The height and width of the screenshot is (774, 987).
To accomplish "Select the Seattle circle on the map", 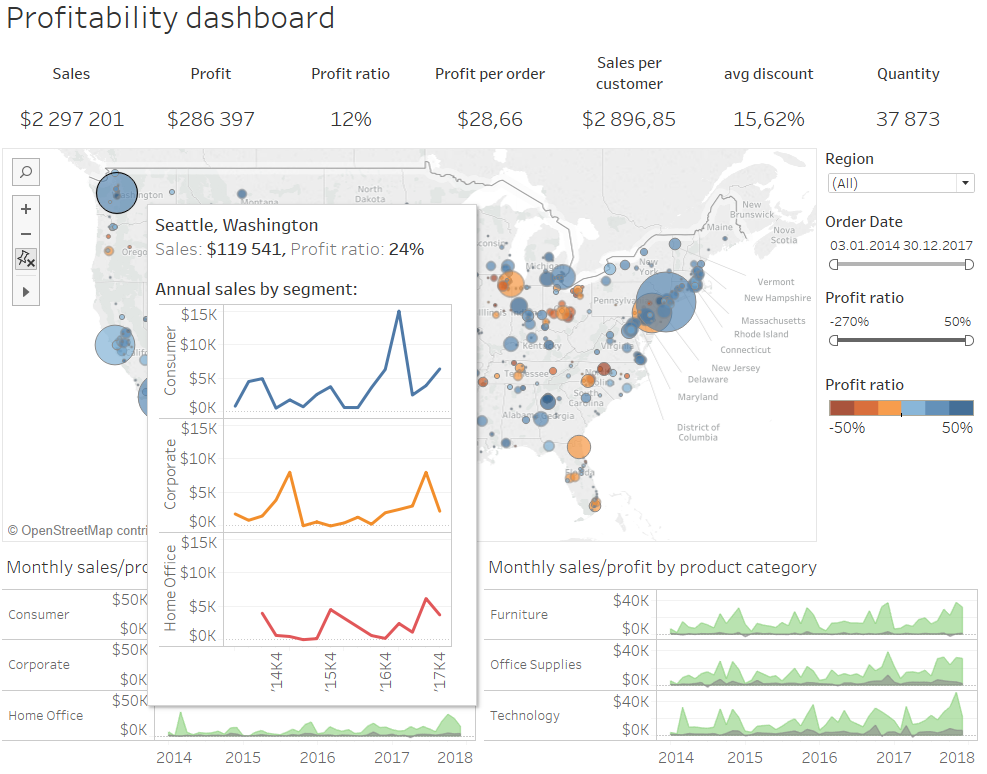I will click(x=116, y=191).
